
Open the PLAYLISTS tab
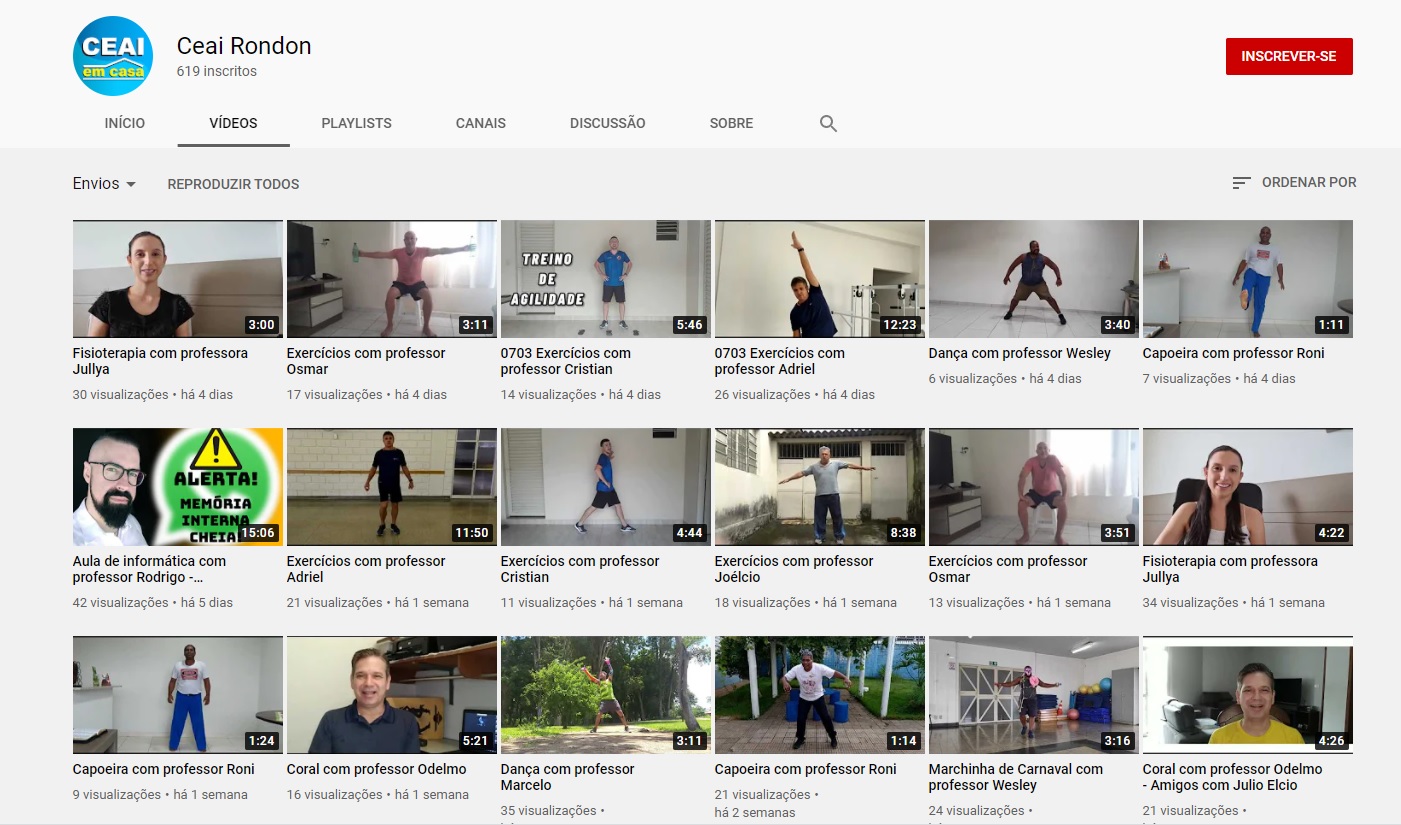point(356,124)
